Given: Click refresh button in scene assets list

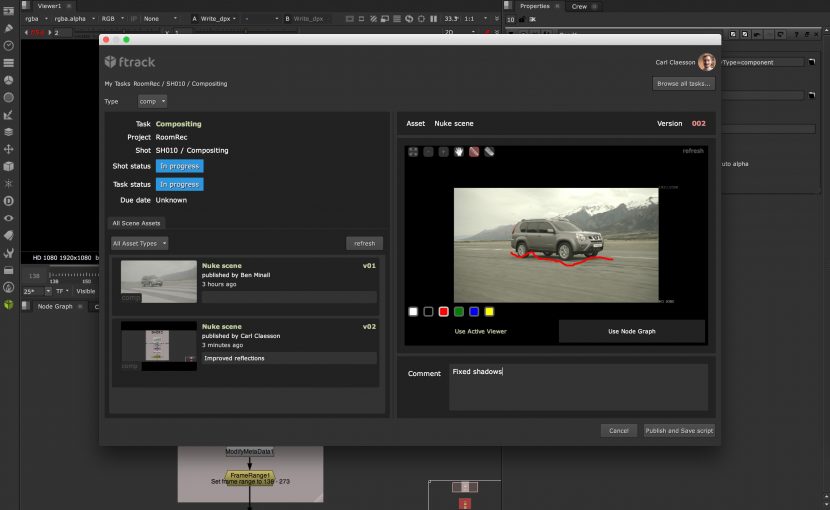Looking at the screenshot, I should (x=364, y=244).
